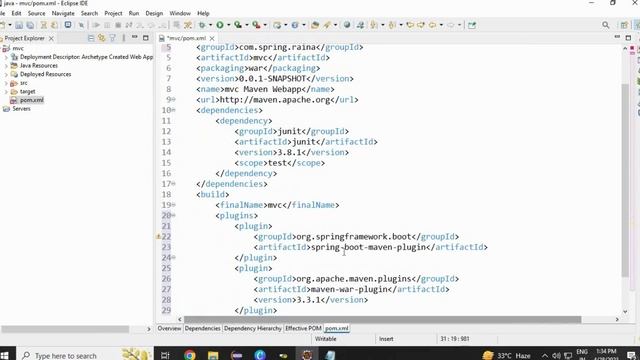Collapse the dependencies fold marker at line 10

173,110
